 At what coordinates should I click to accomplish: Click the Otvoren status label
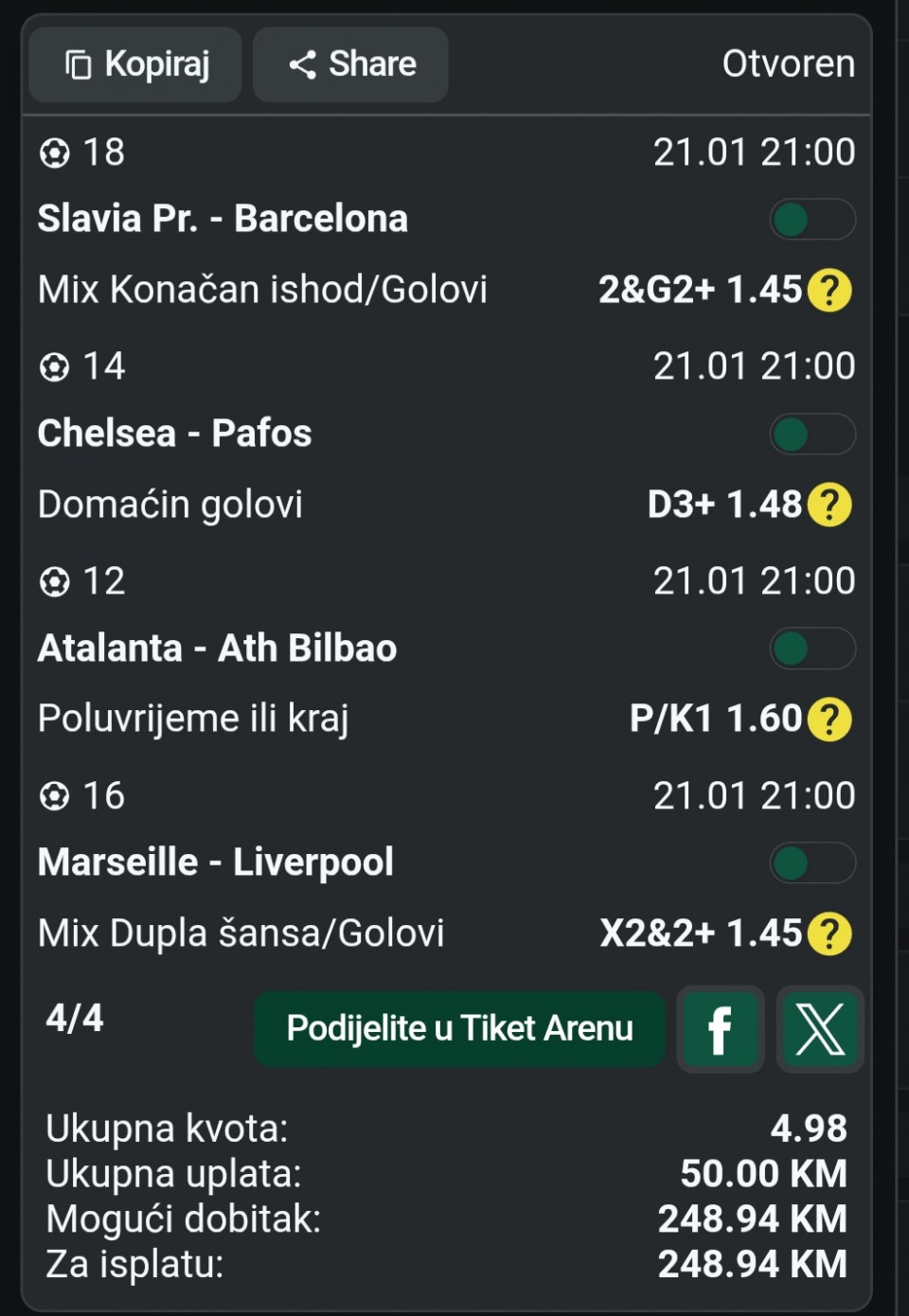788,64
